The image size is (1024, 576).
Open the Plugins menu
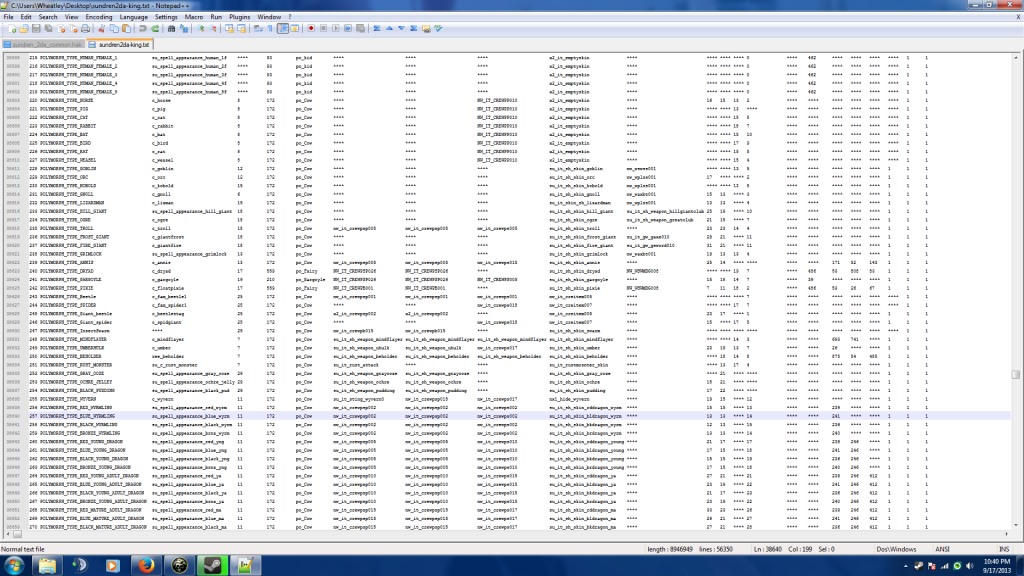[x=240, y=17]
